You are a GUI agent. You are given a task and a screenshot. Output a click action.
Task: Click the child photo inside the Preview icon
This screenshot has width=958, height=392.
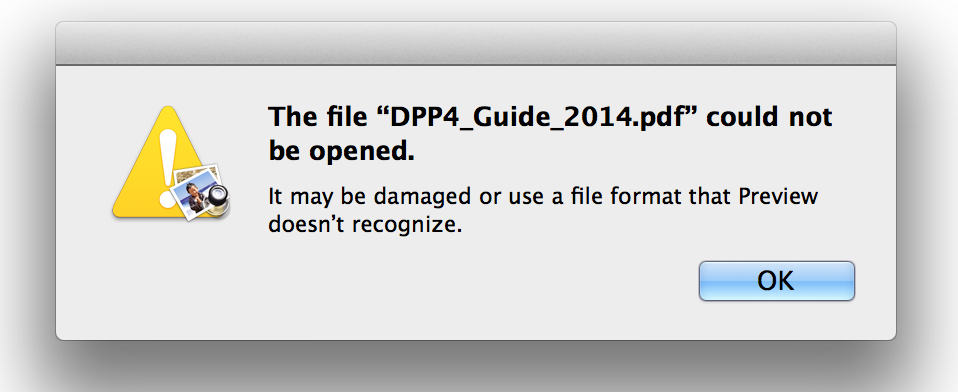click(x=193, y=197)
